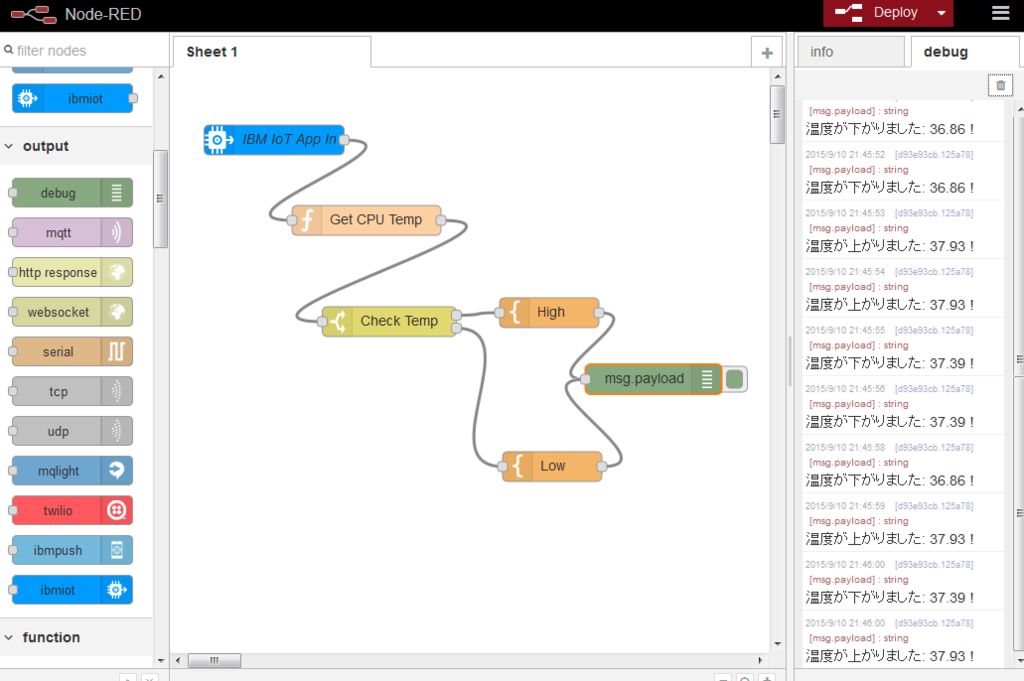
Task: Select the debug palette node
Action: pos(72,193)
